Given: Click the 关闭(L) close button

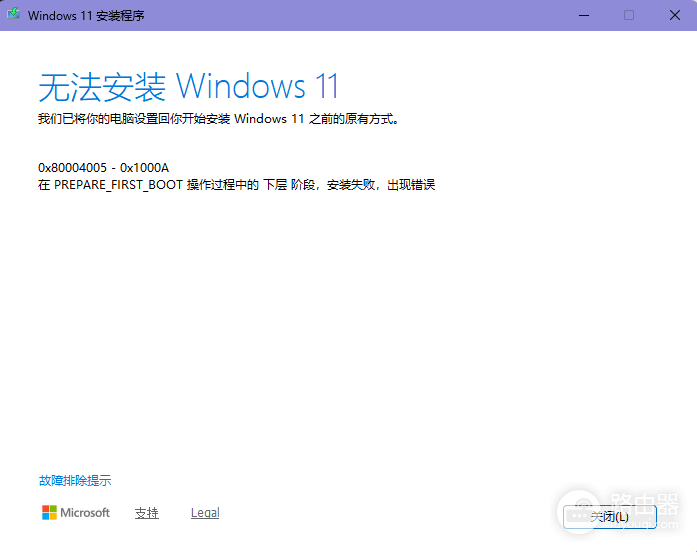Looking at the screenshot, I should coord(609,516).
